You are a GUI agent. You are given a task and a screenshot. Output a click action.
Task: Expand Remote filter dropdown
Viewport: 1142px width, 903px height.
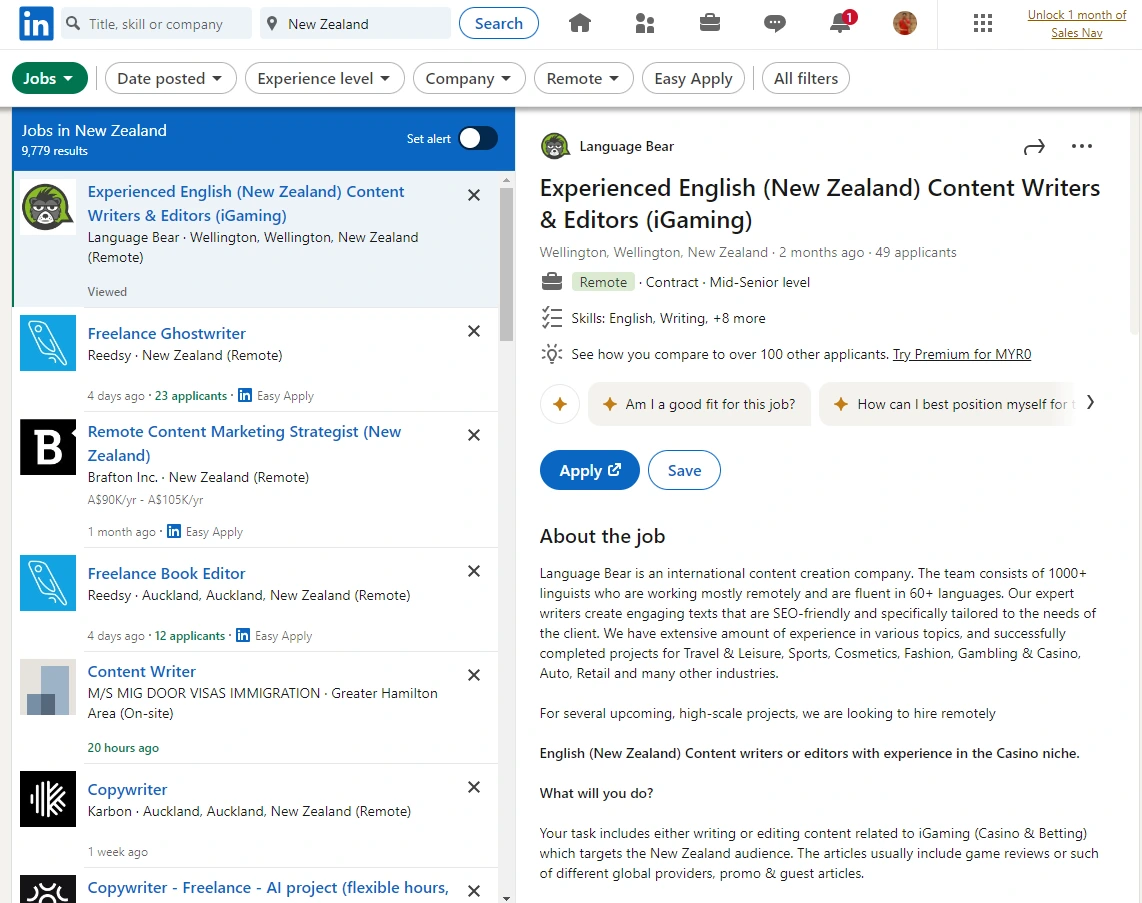point(583,79)
